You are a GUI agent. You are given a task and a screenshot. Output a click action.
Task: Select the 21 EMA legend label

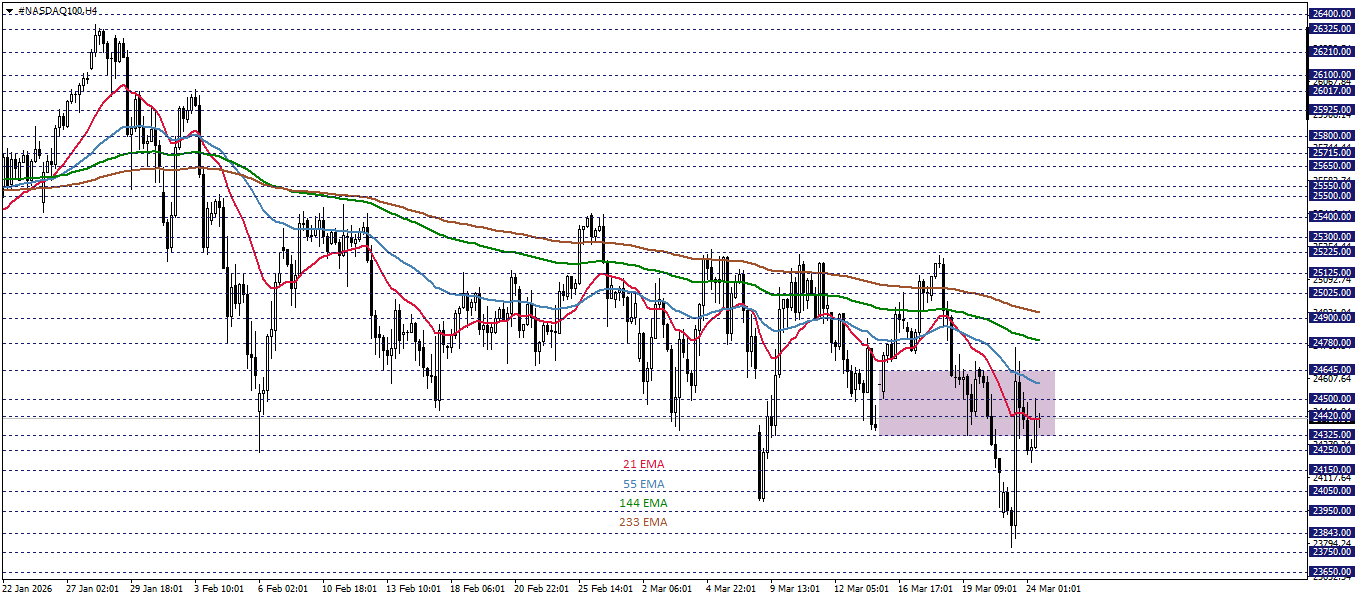pyautogui.click(x=643, y=464)
